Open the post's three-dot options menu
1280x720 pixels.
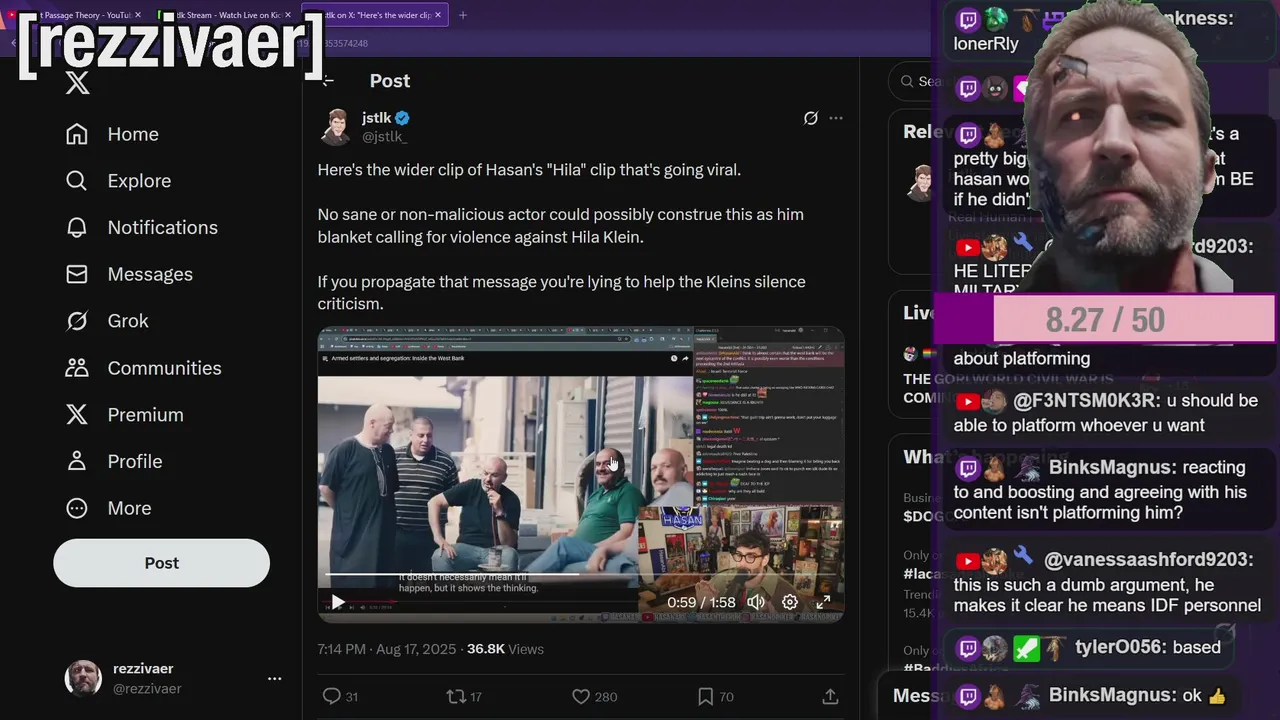click(836, 118)
